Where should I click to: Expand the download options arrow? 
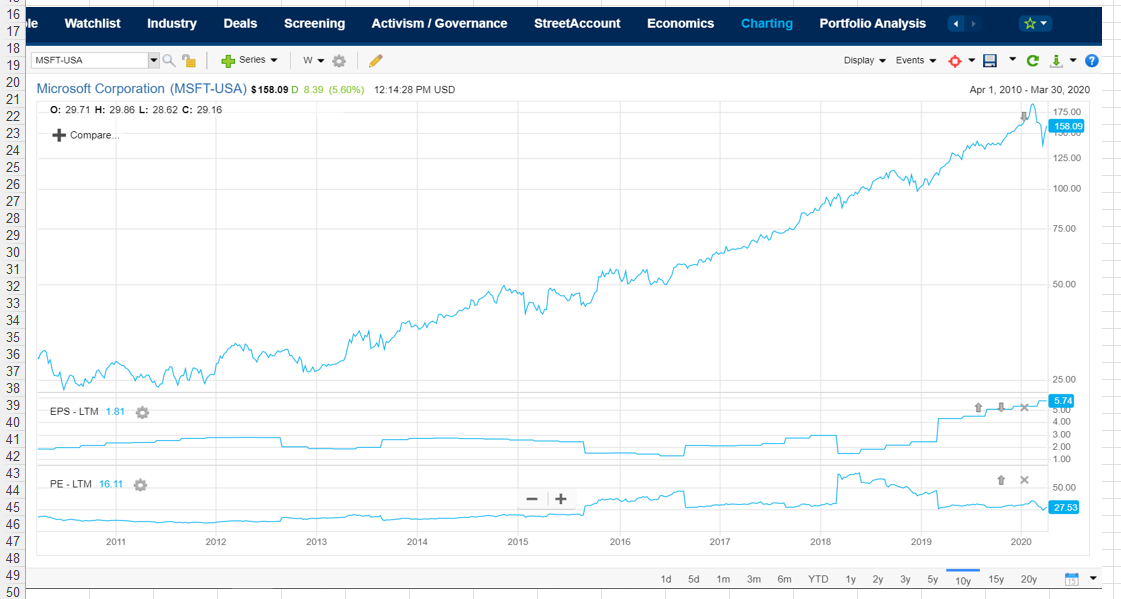click(x=1073, y=61)
